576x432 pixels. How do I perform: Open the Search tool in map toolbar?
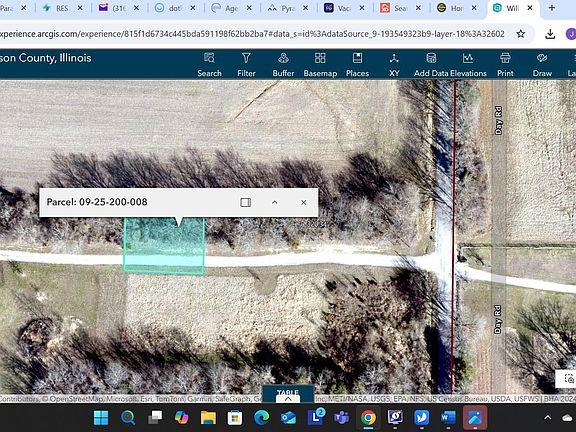pyautogui.click(x=209, y=65)
